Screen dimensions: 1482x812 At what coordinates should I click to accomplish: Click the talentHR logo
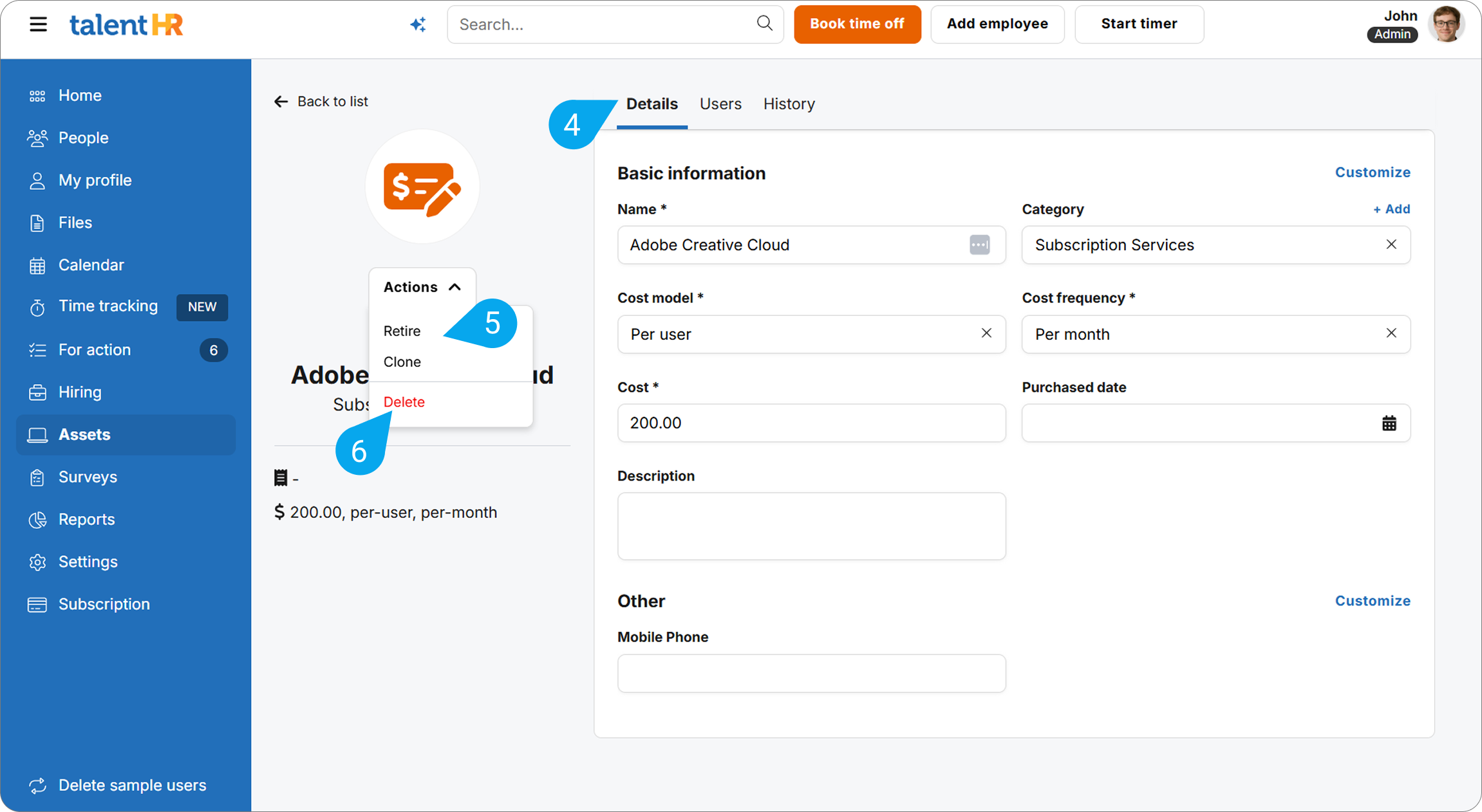(x=126, y=24)
